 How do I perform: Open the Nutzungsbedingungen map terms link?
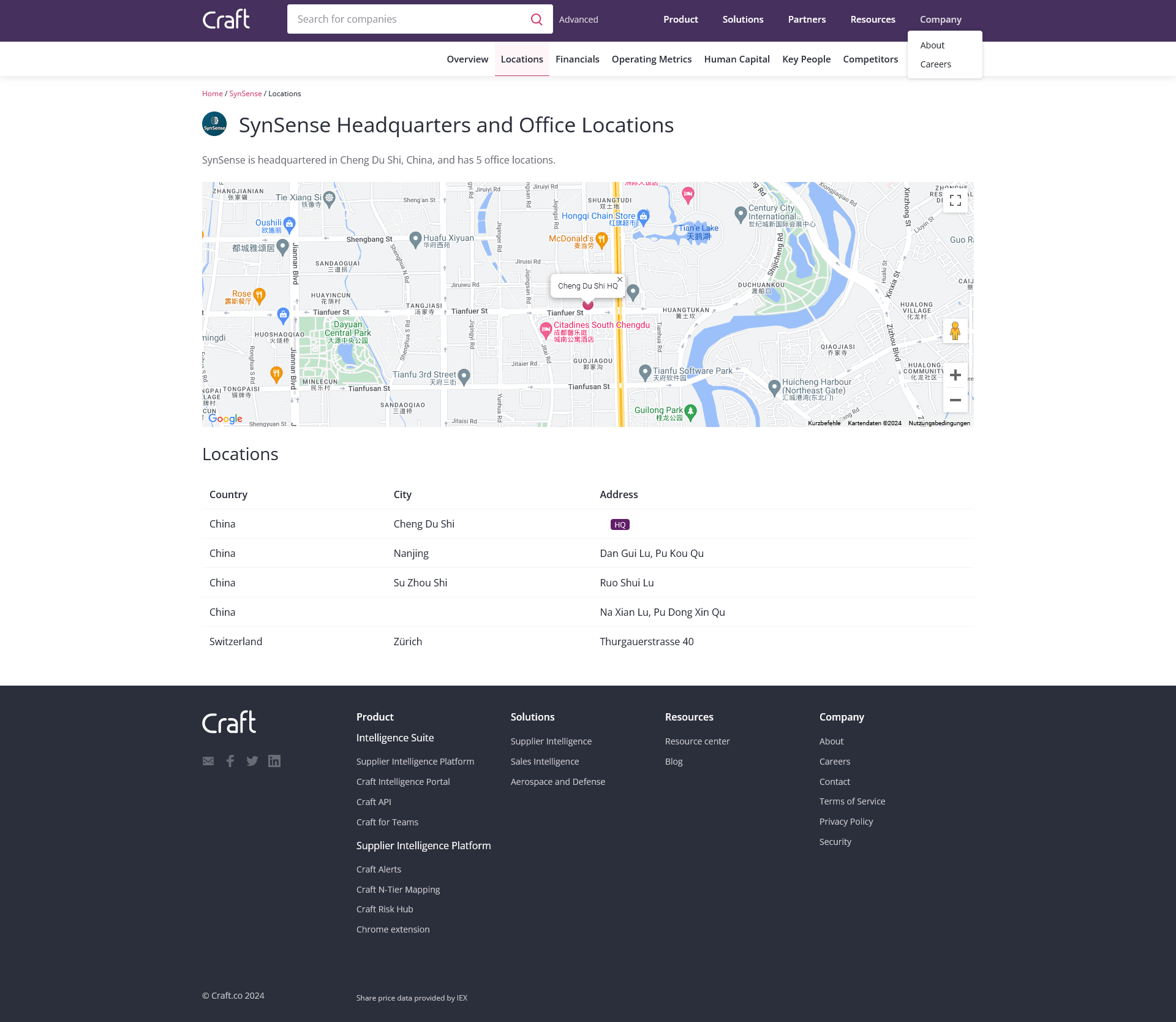click(x=939, y=423)
